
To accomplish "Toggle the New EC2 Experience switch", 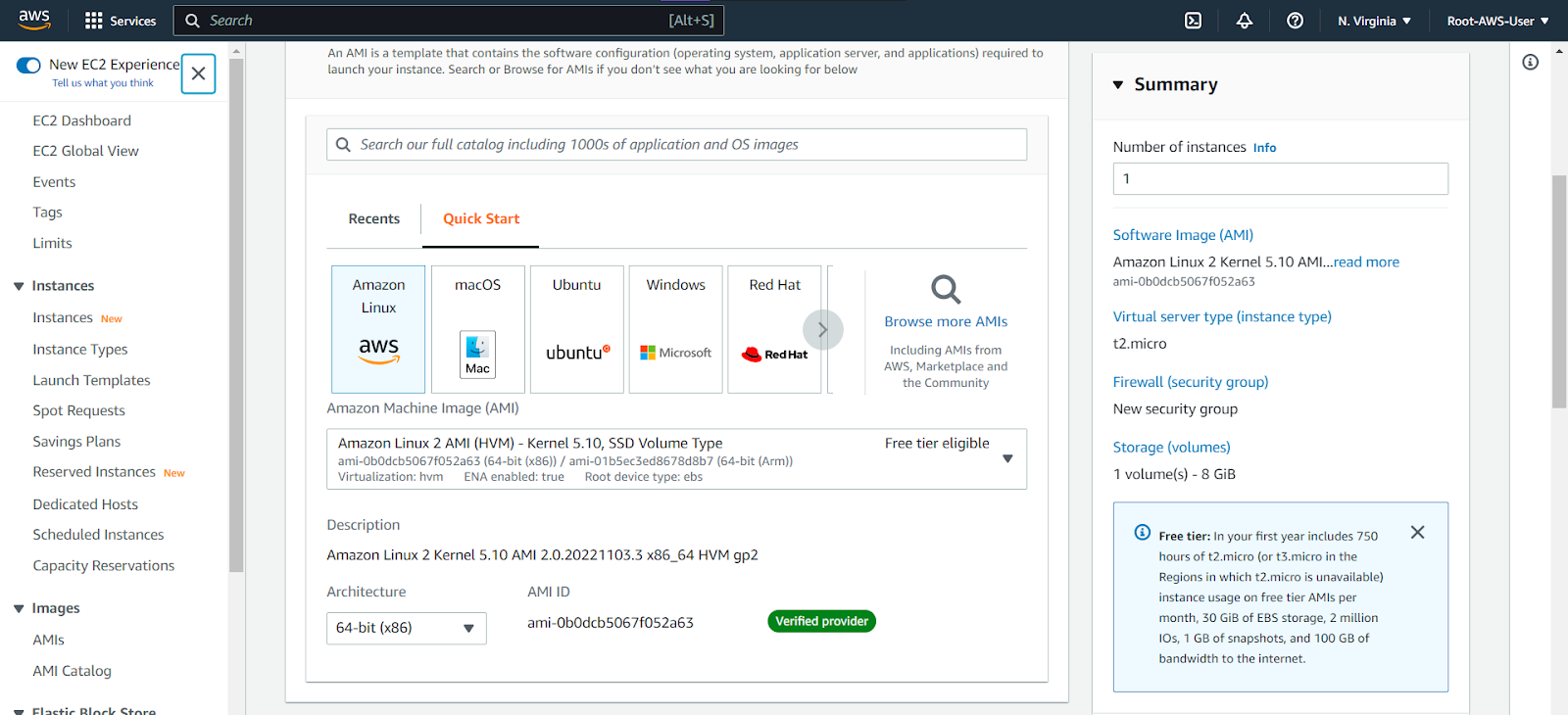I will (x=28, y=66).
